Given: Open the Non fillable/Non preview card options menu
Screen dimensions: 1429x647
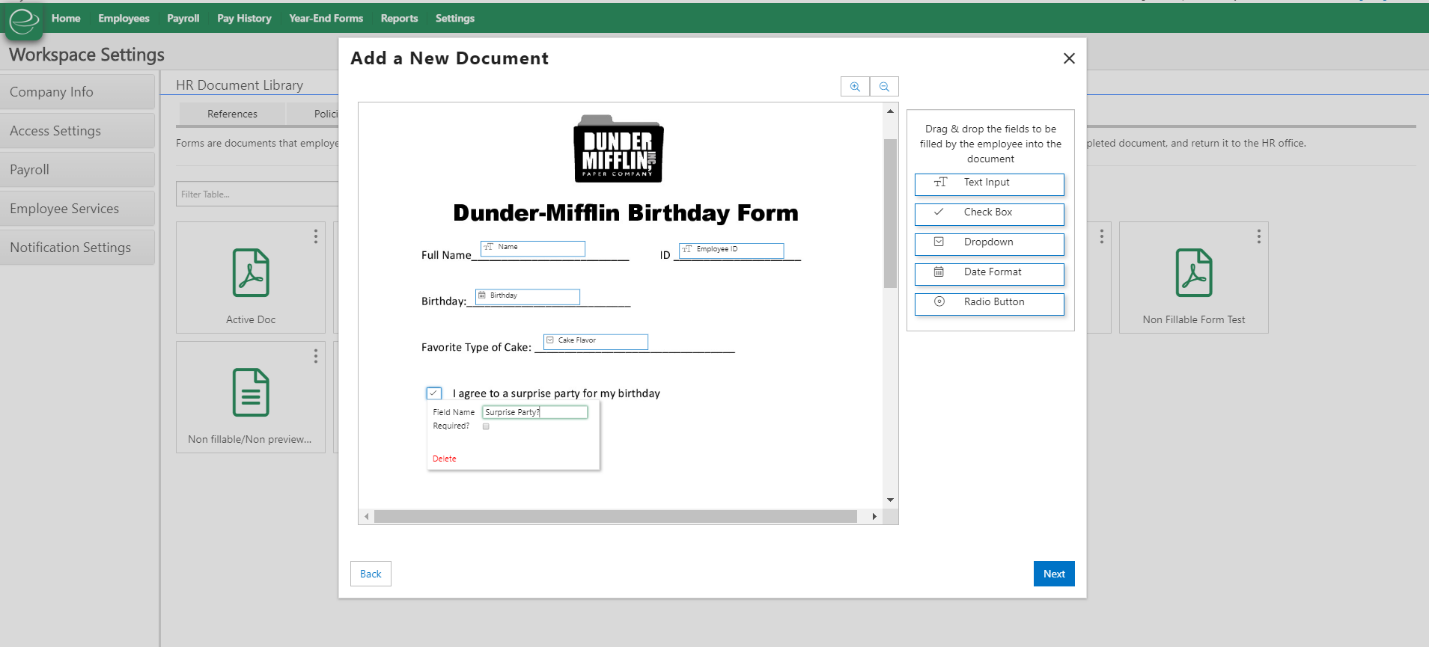Looking at the screenshot, I should [316, 356].
